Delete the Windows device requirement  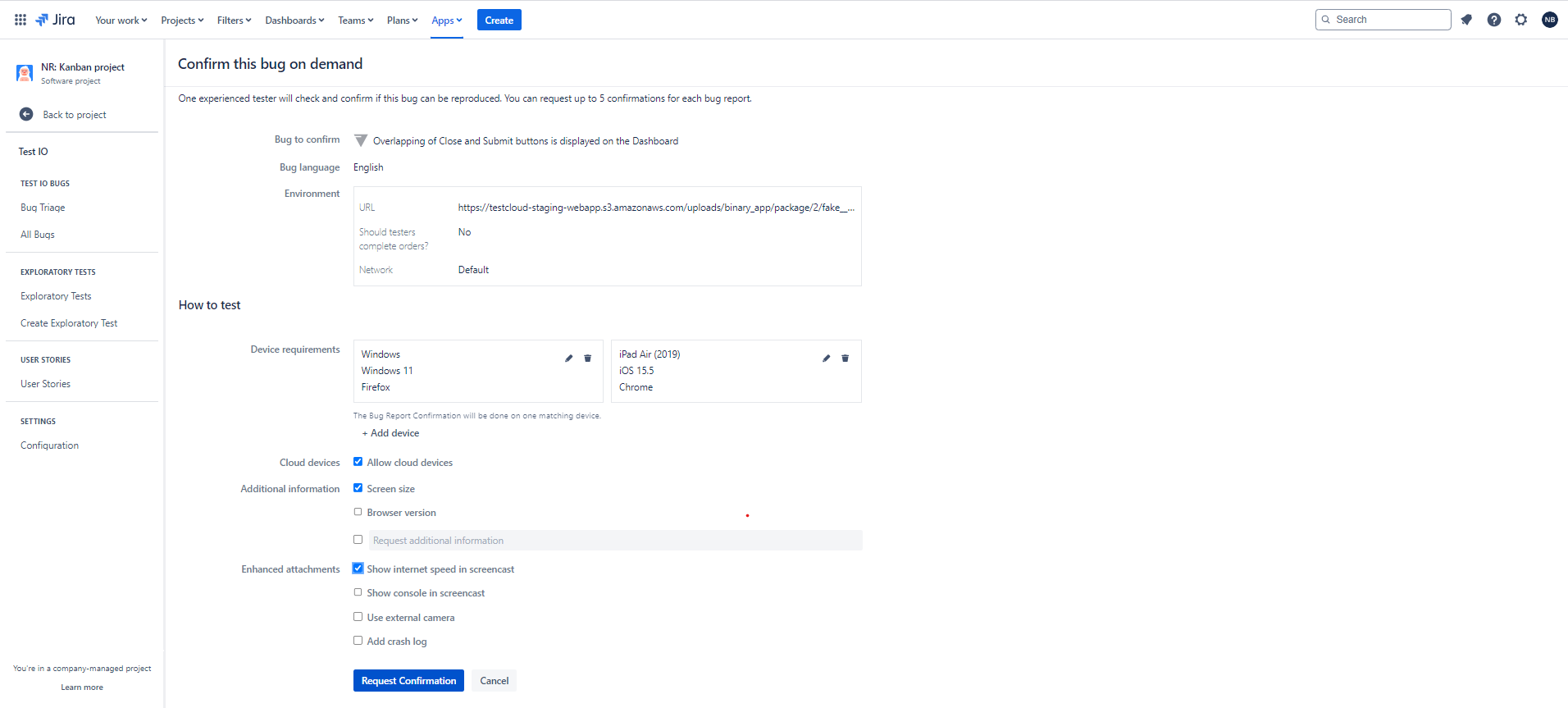[587, 359]
